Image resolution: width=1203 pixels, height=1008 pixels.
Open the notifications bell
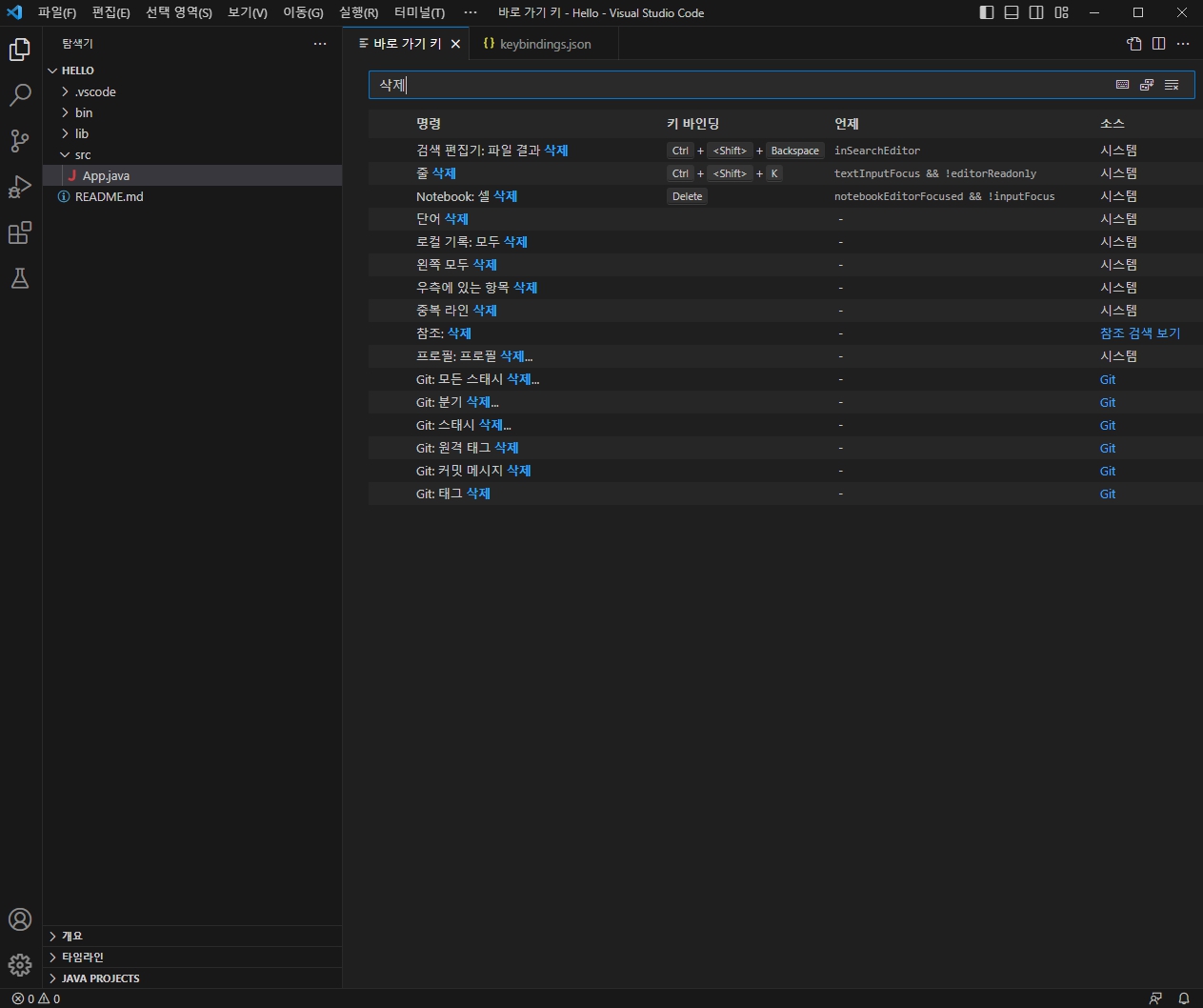click(1184, 998)
